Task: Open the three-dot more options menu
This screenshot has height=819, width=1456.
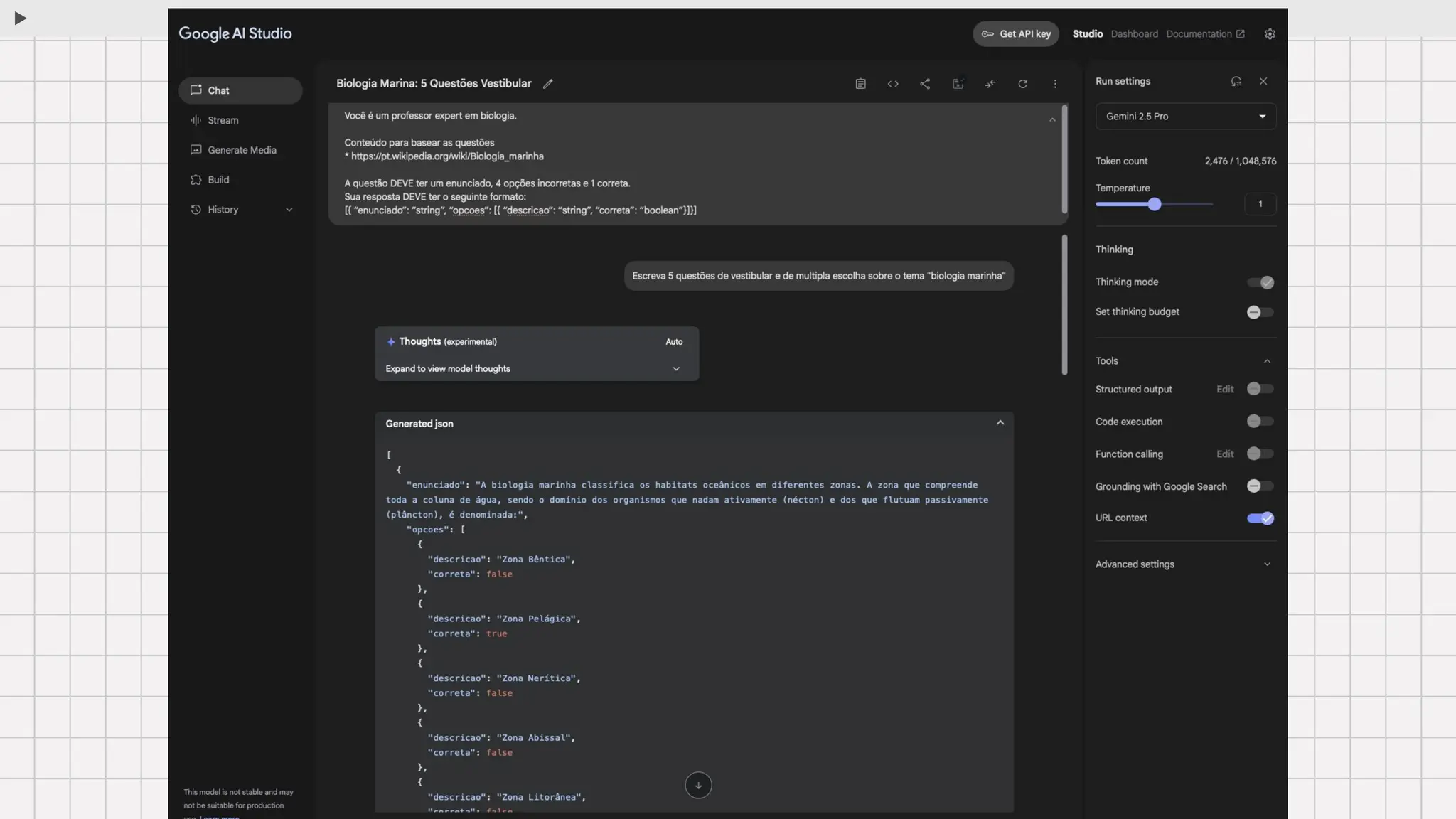Action: [x=1055, y=84]
